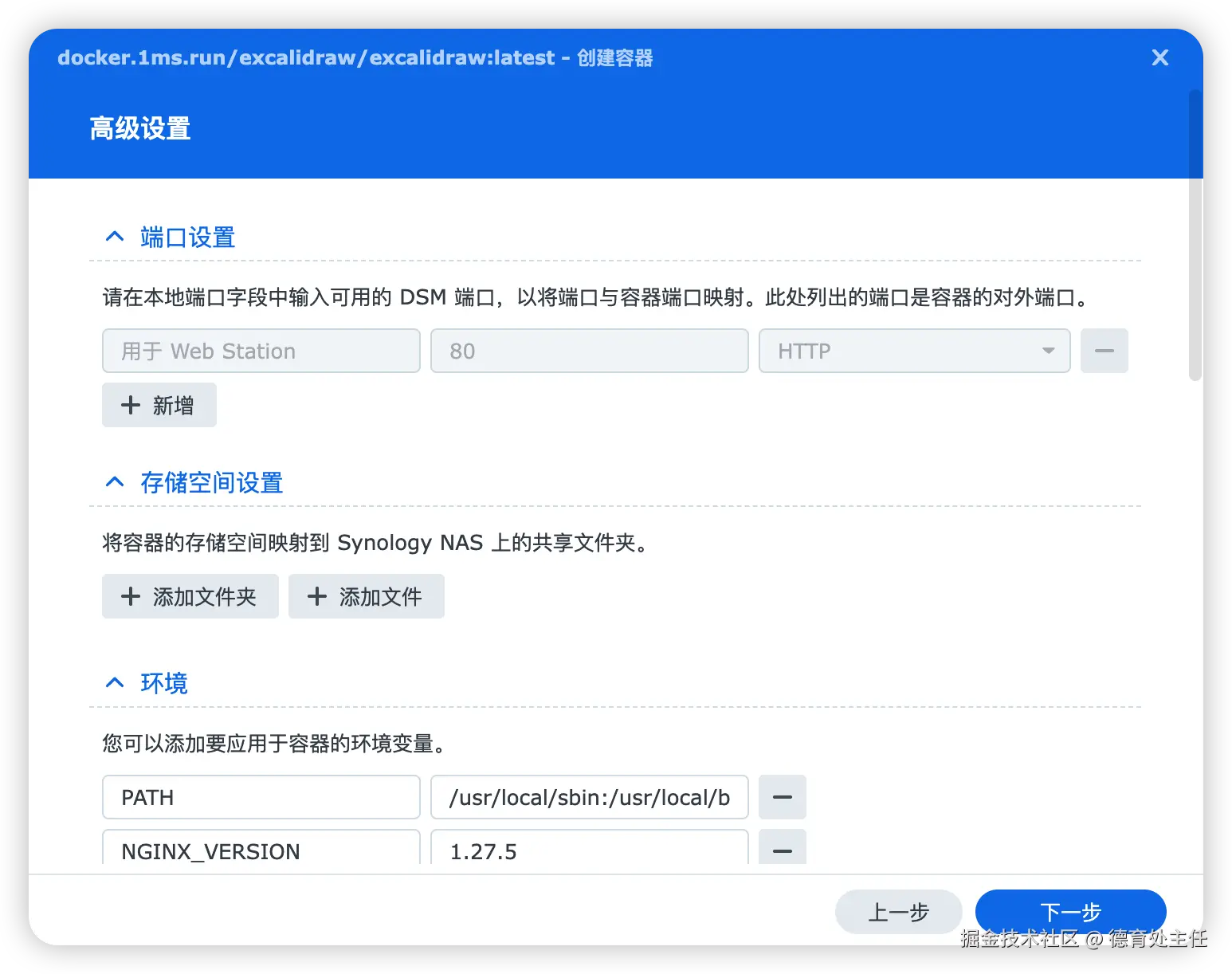Click the Synology NAS storage description text
This screenshot has width=1232, height=974.
coord(378,543)
